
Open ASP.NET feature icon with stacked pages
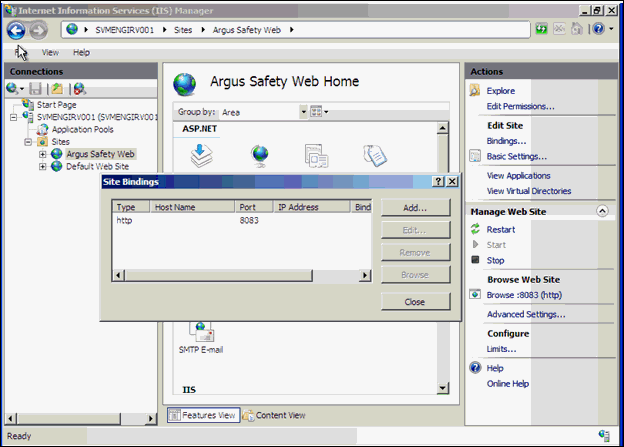click(316, 156)
